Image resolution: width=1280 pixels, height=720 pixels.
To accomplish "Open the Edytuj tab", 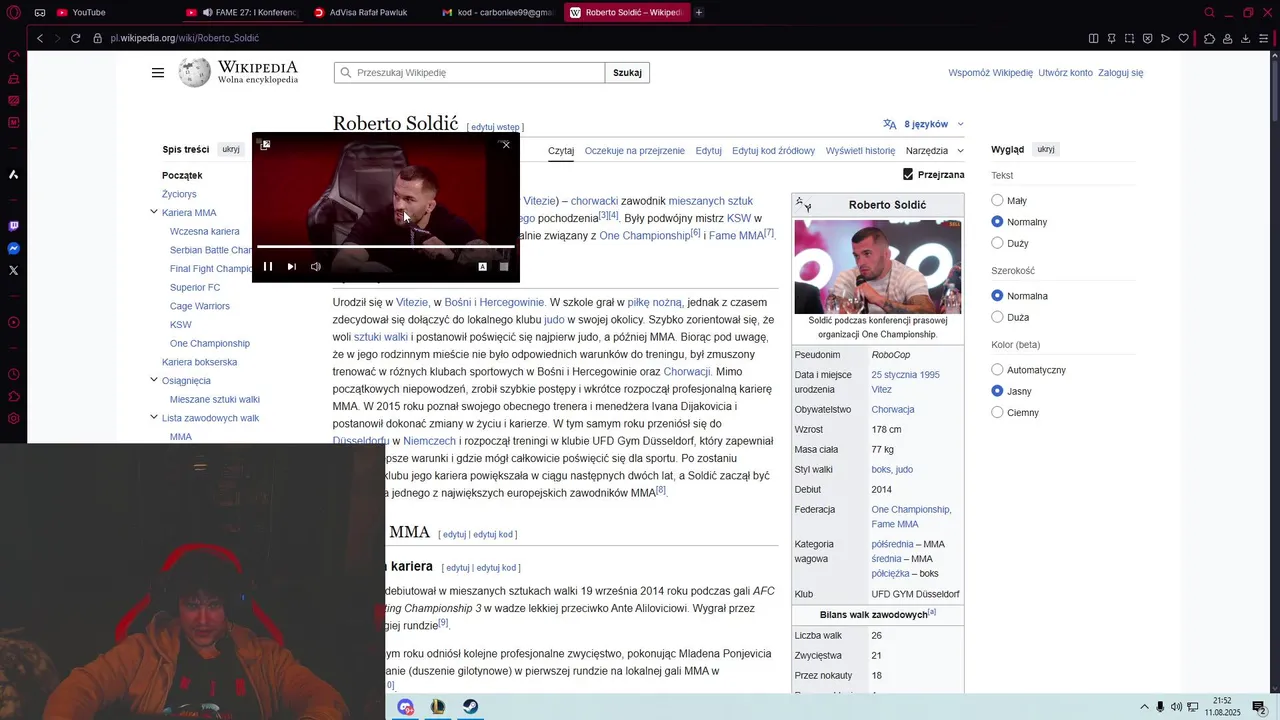I will 709,151.
